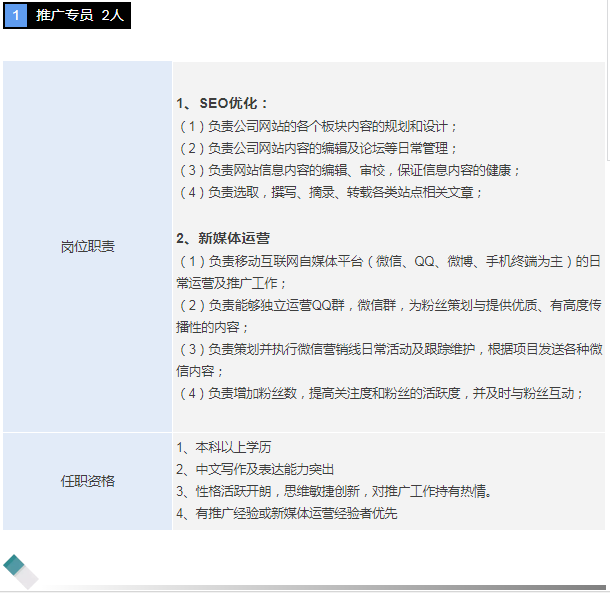Viewport: 610px width, 593px height.
Task: Click the 本科以上学历 requirement
Action: pos(223,447)
